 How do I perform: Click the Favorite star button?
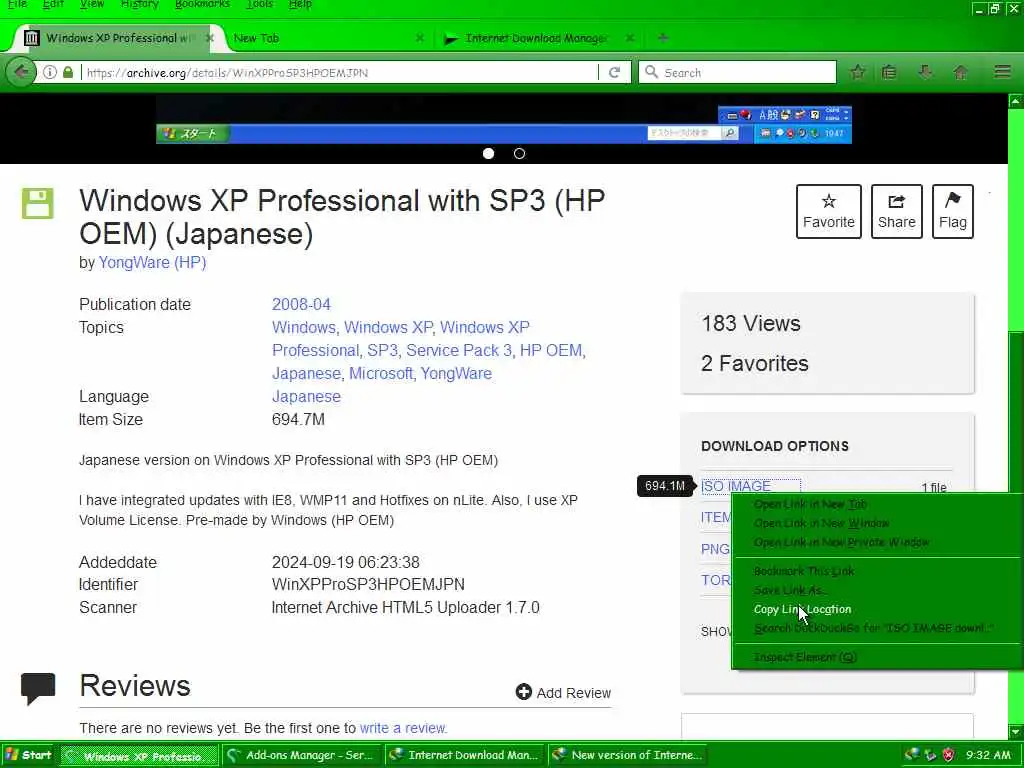pyautogui.click(x=829, y=212)
